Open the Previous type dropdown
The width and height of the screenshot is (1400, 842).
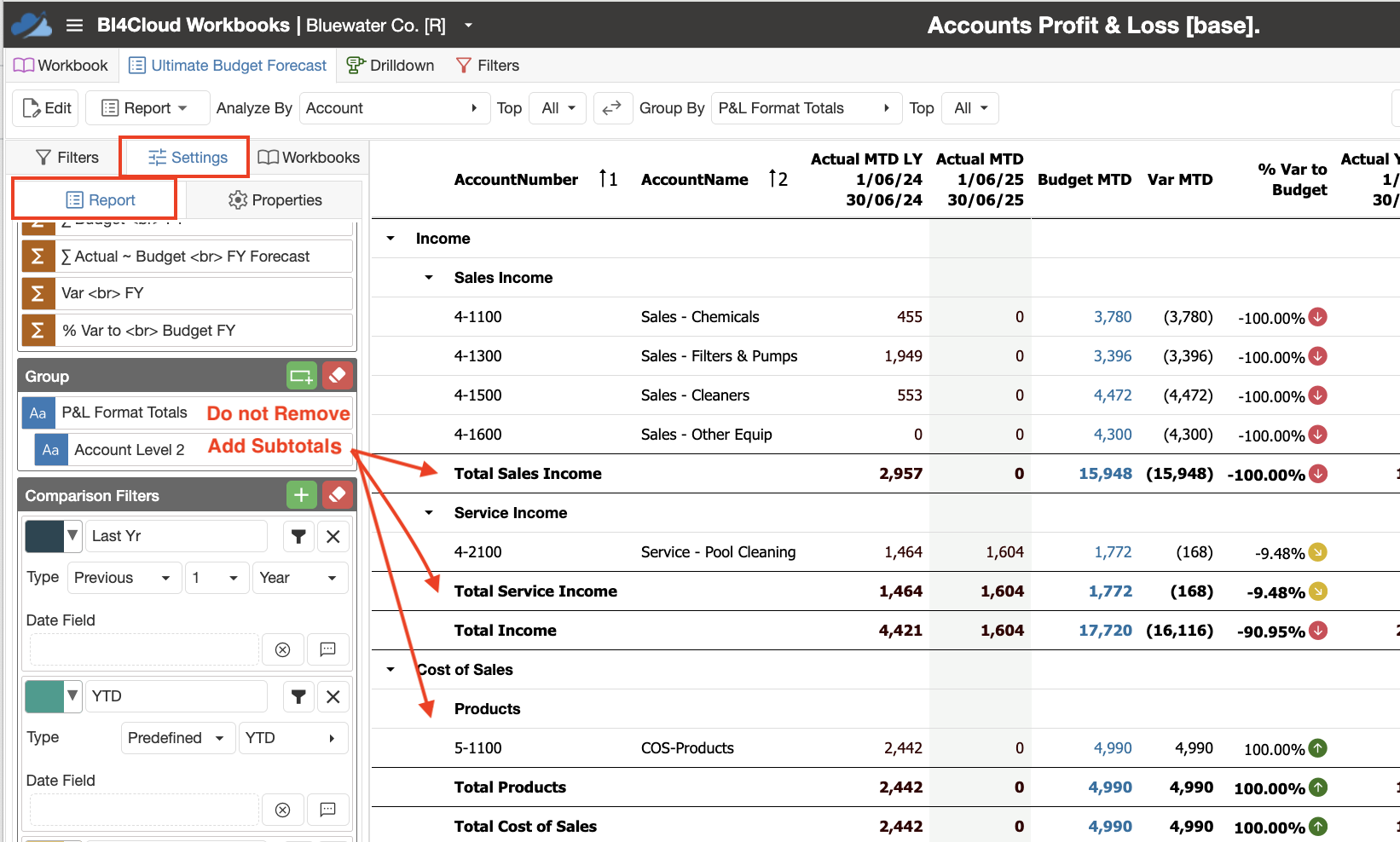[x=124, y=578]
